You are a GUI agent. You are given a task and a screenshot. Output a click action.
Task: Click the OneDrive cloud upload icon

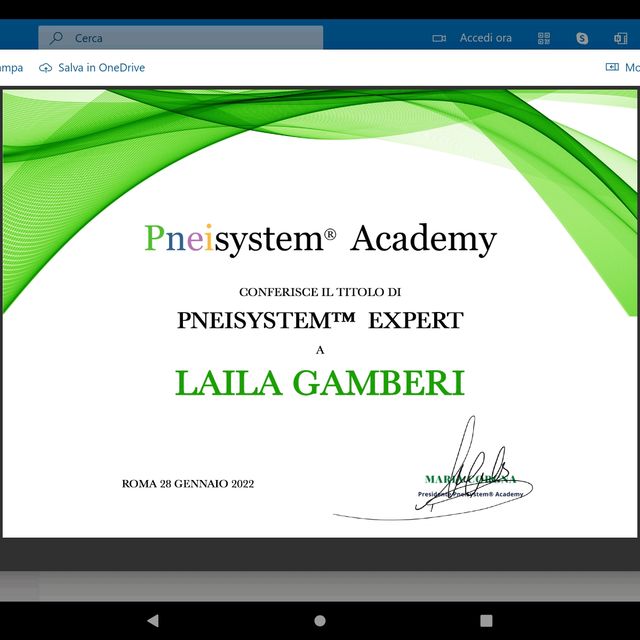click(x=45, y=68)
